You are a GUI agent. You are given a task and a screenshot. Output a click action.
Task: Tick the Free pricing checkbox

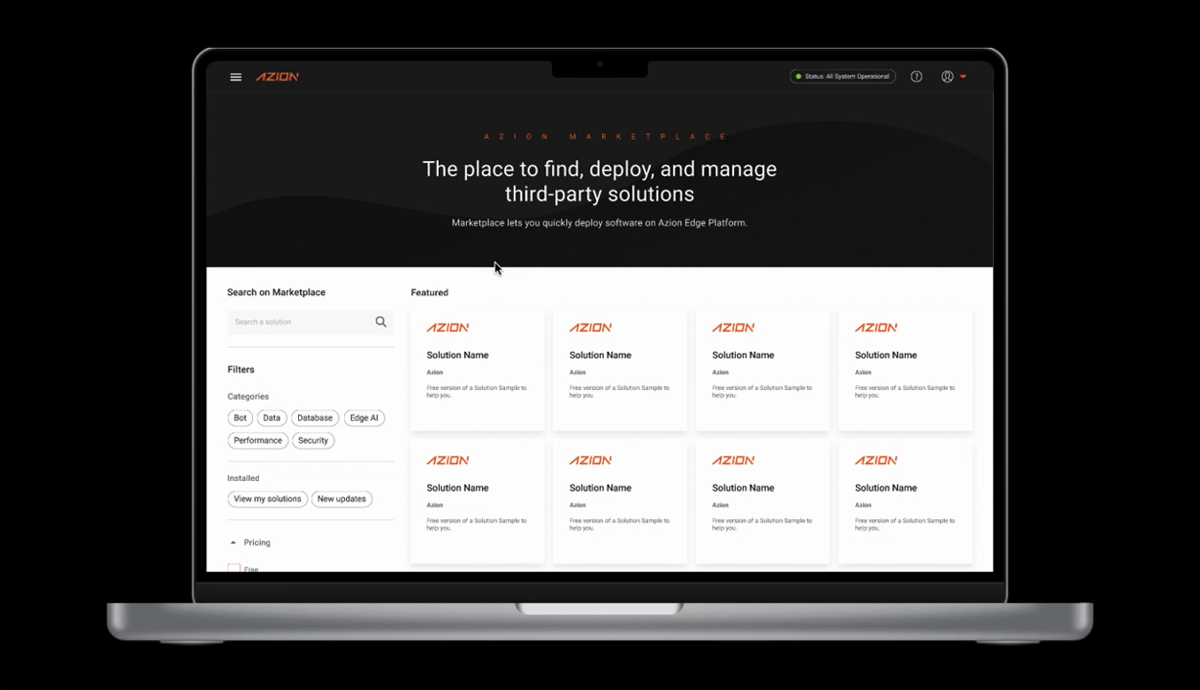point(234,568)
